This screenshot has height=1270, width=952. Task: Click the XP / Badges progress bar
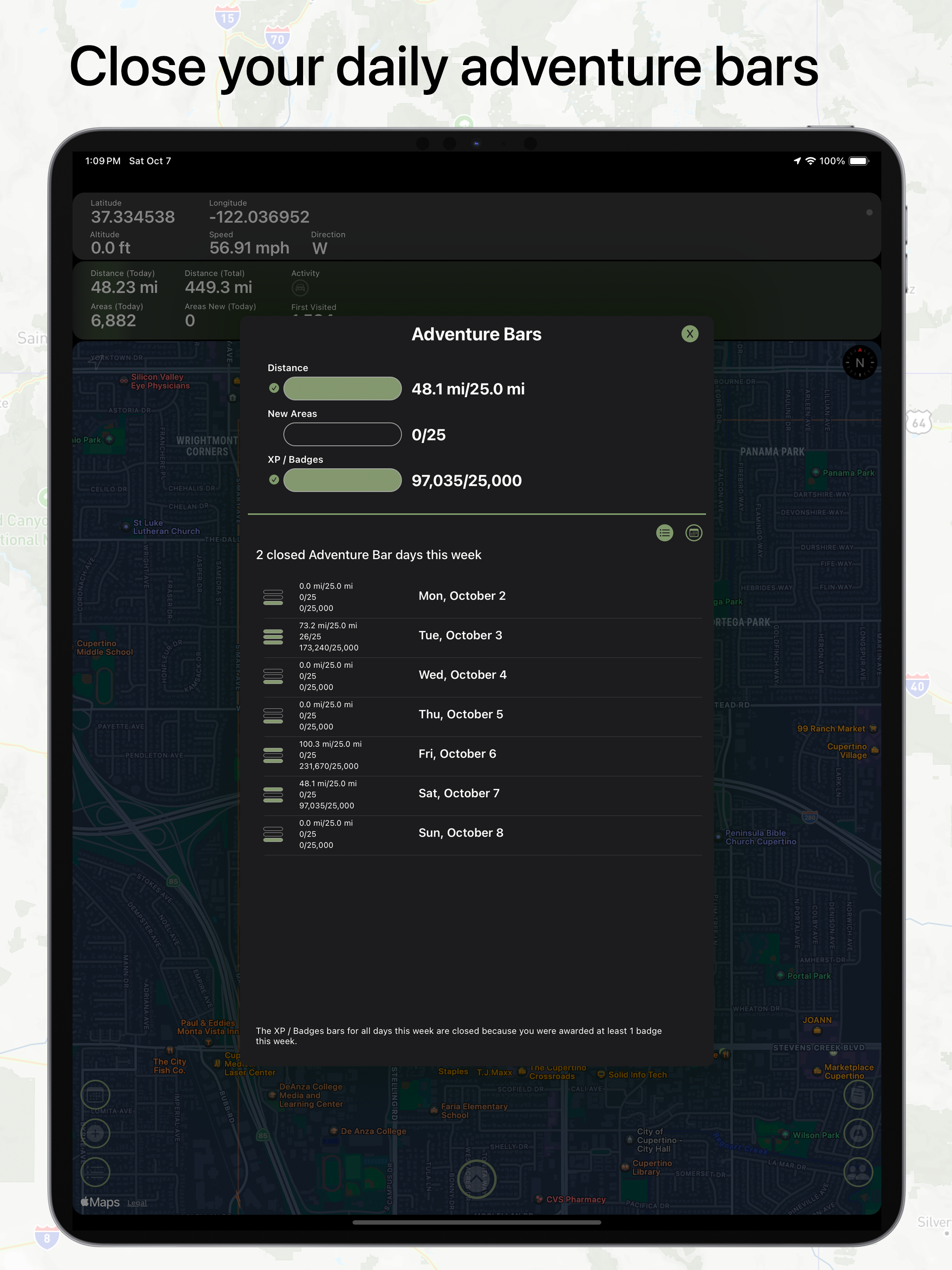coord(342,480)
